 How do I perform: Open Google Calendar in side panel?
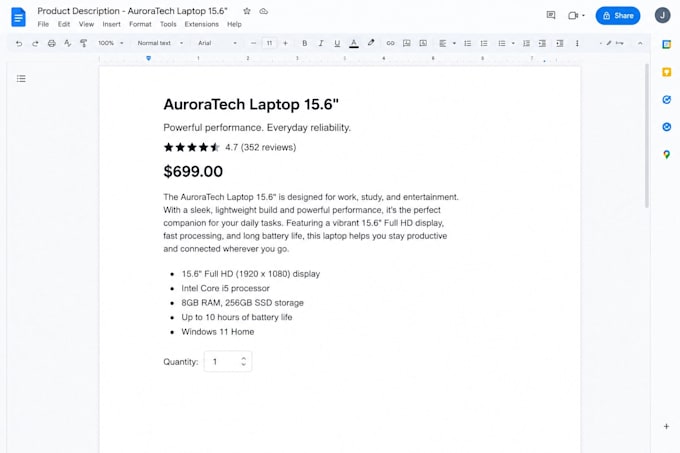[x=667, y=44]
